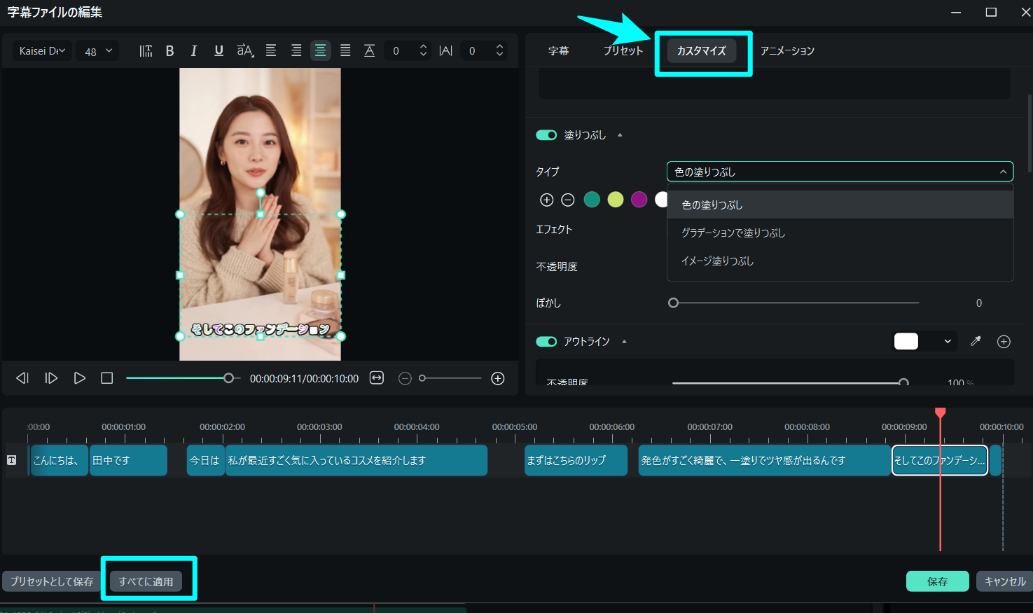The height and width of the screenshot is (613, 1033).
Task: Zoom in timeline with plus icon
Action: (497, 378)
